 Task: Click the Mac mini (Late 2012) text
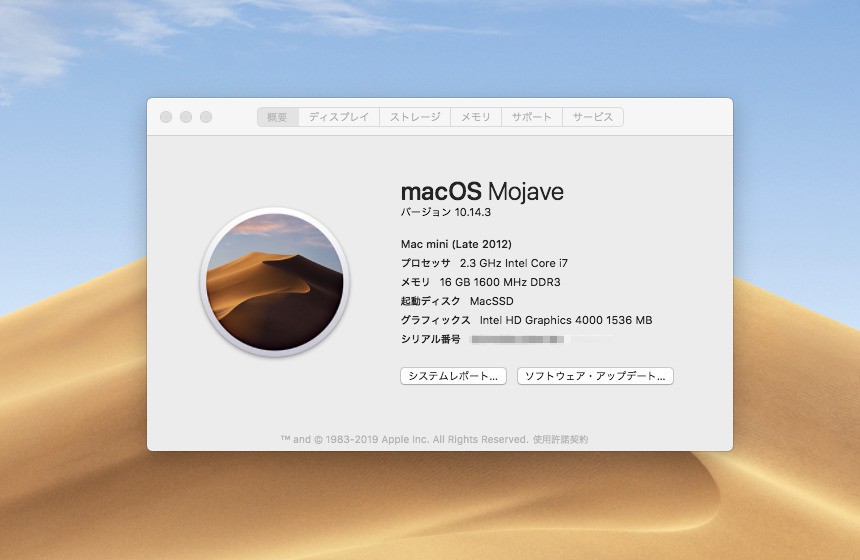pos(456,244)
